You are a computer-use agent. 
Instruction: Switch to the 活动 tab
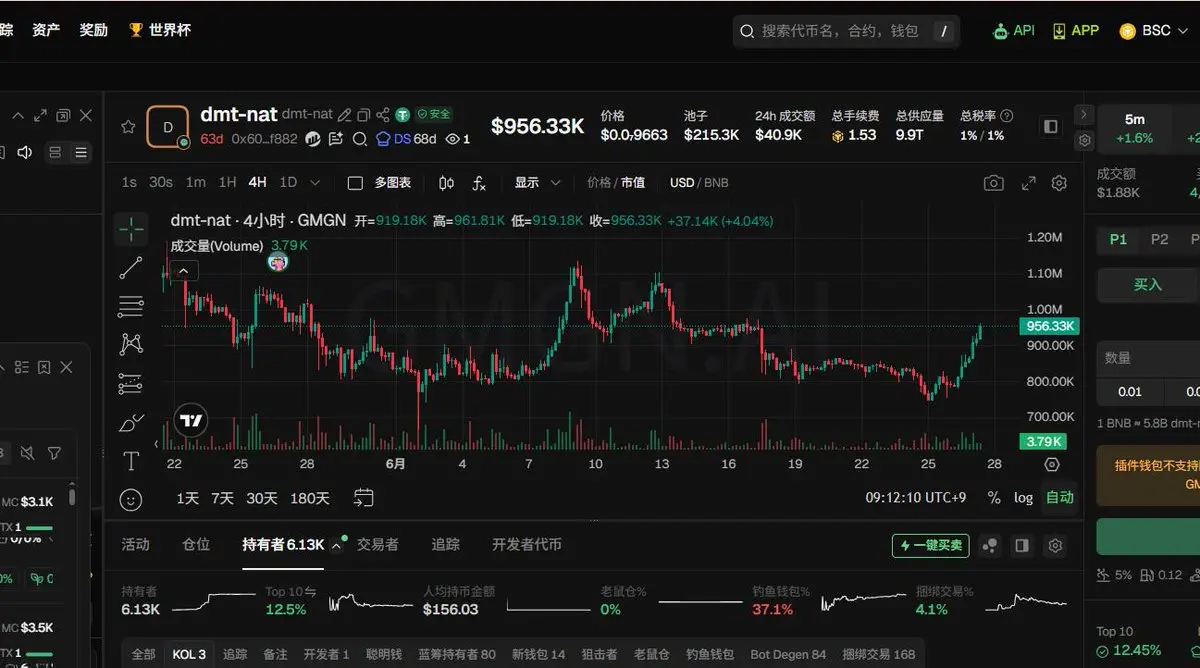pyautogui.click(x=135, y=544)
